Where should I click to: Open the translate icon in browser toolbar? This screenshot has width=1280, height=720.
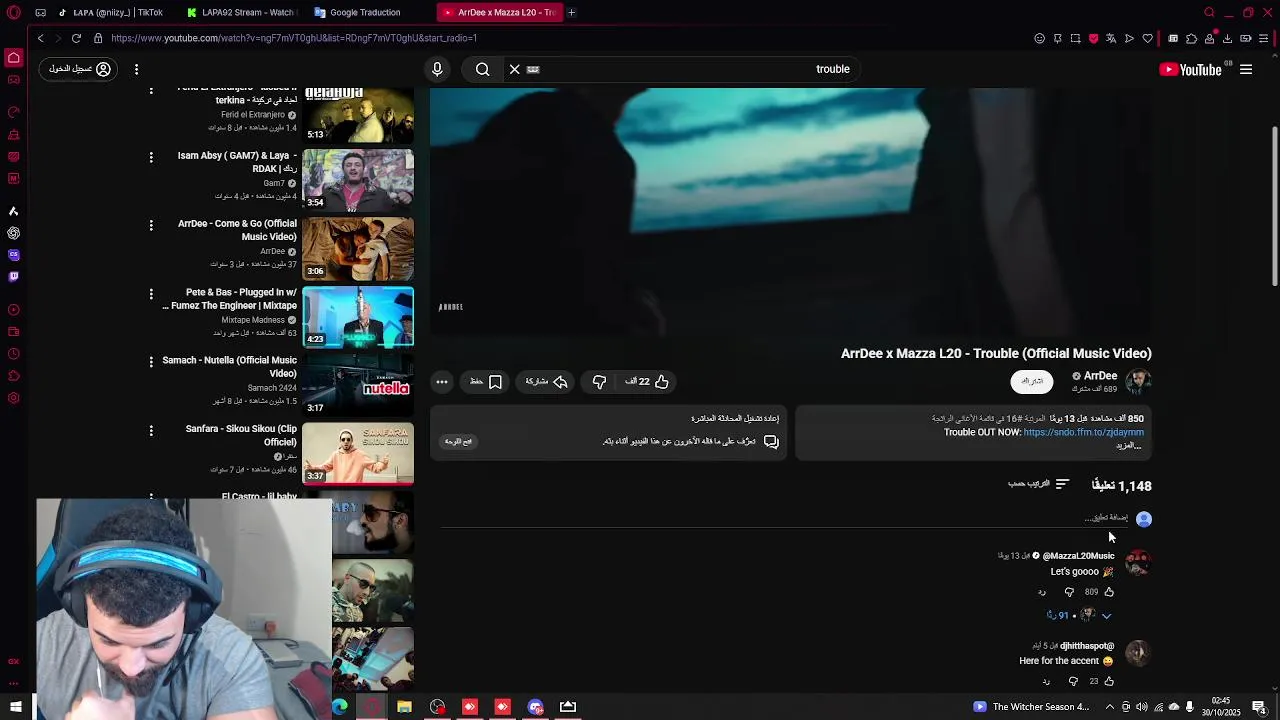1111,38
